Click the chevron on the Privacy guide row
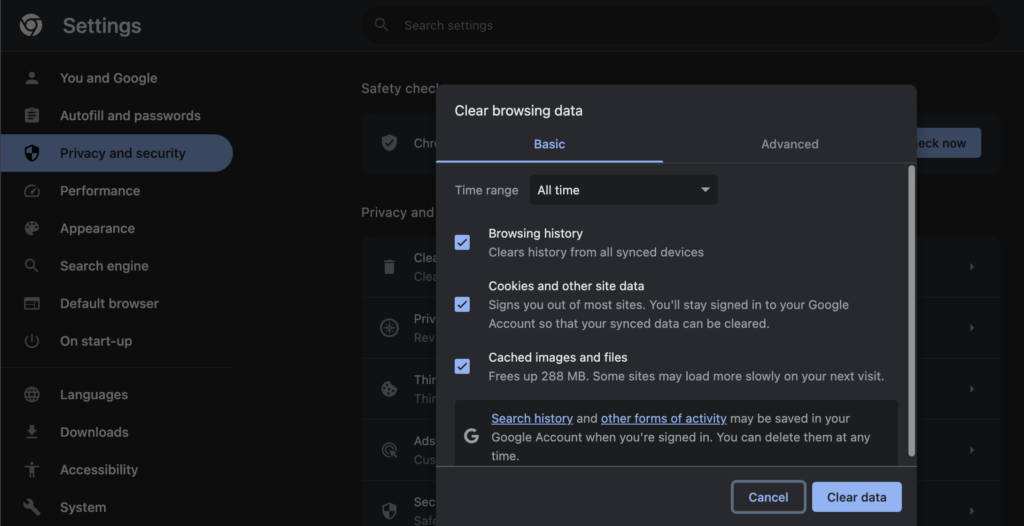1024x526 pixels. pyautogui.click(x=972, y=327)
